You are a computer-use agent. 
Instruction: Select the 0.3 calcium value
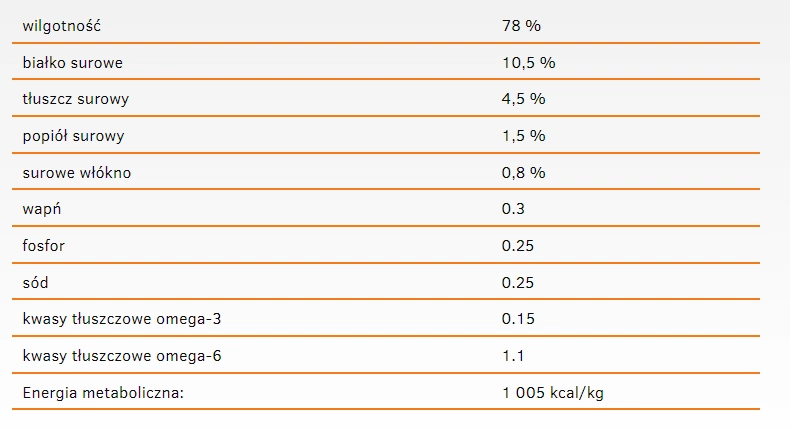coord(513,209)
